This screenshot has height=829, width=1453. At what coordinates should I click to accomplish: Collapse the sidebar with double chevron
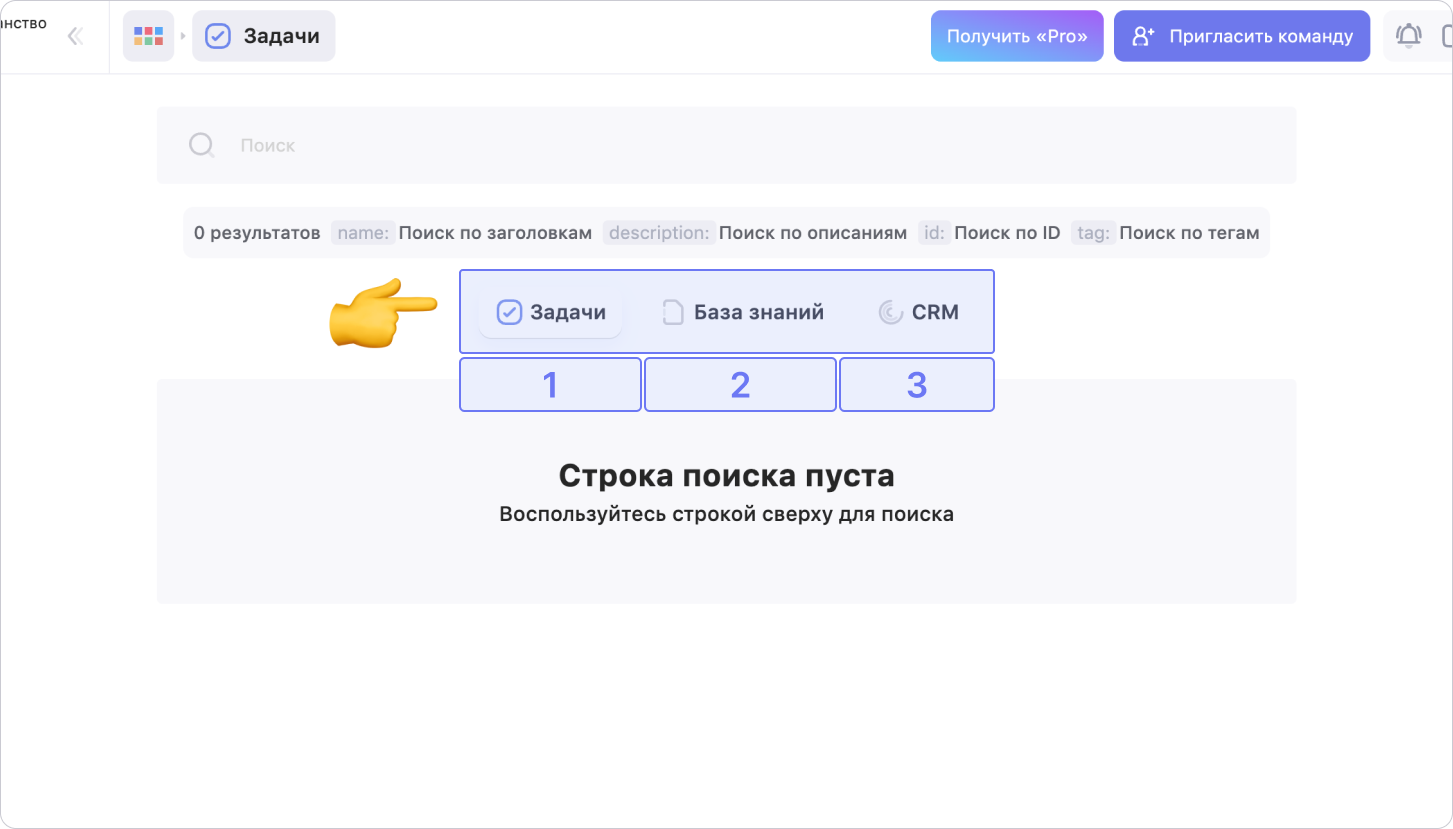pos(74,37)
